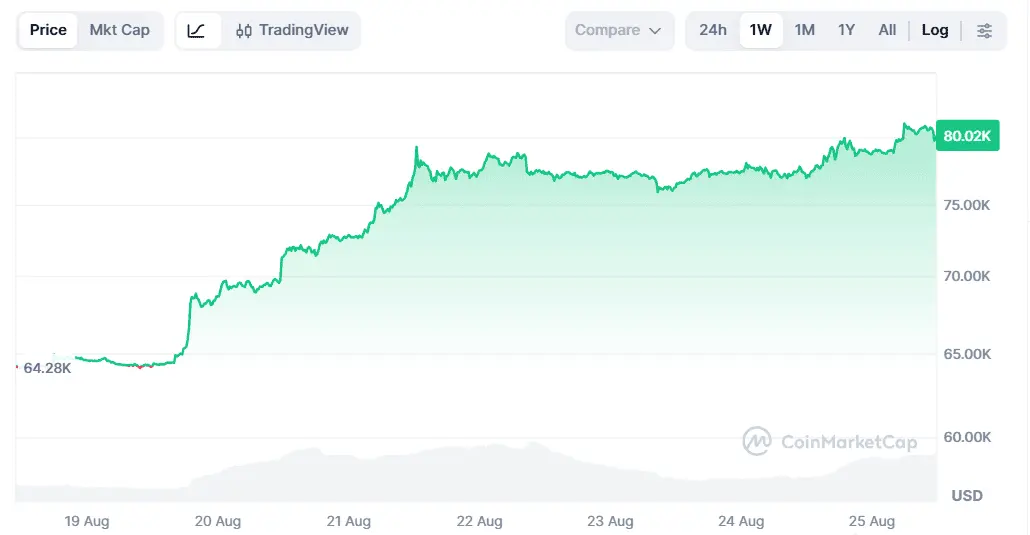1030x535 pixels.
Task: Select the 1W time range
Action: coord(761,30)
